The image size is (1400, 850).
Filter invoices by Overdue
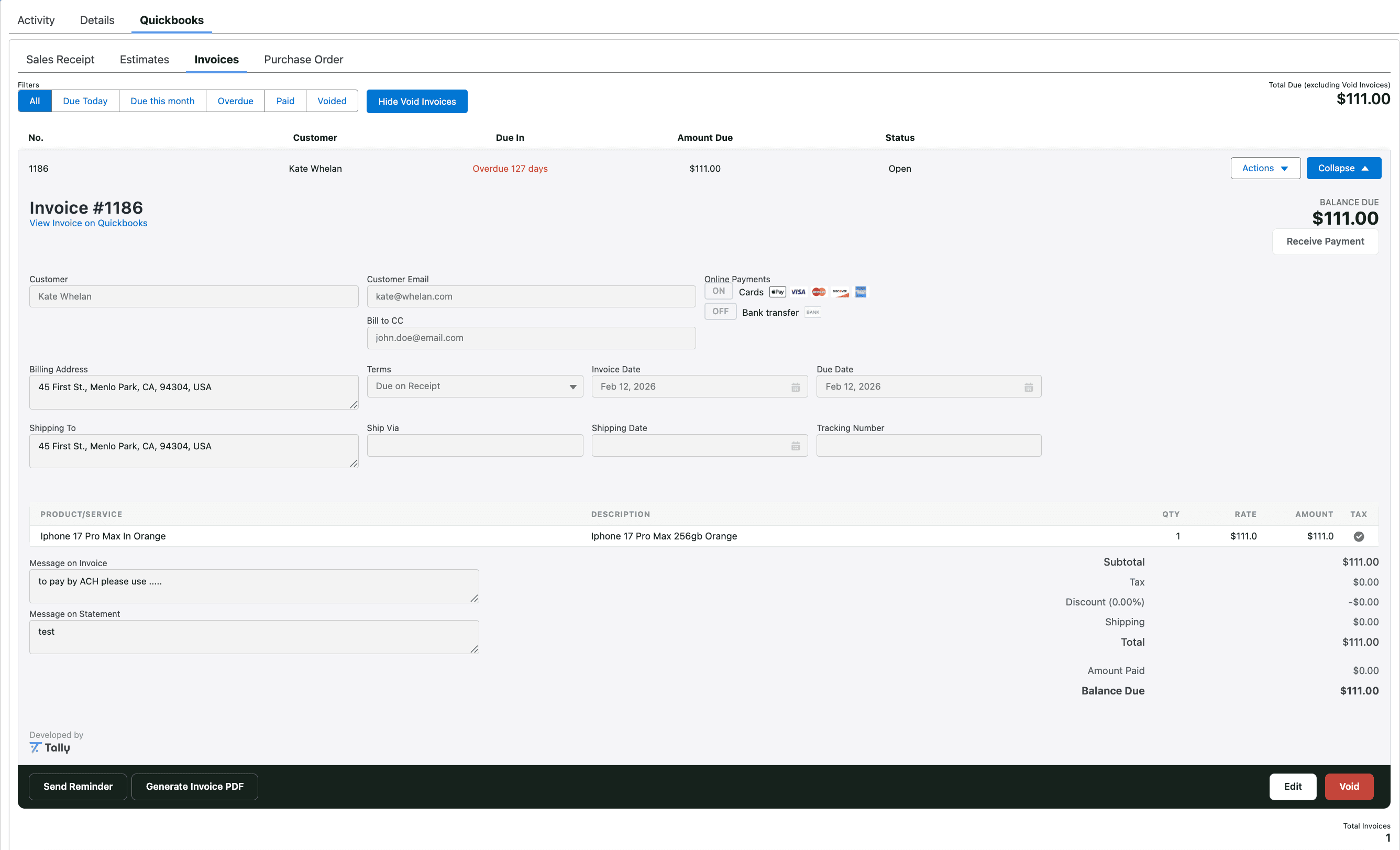point(235,101)
